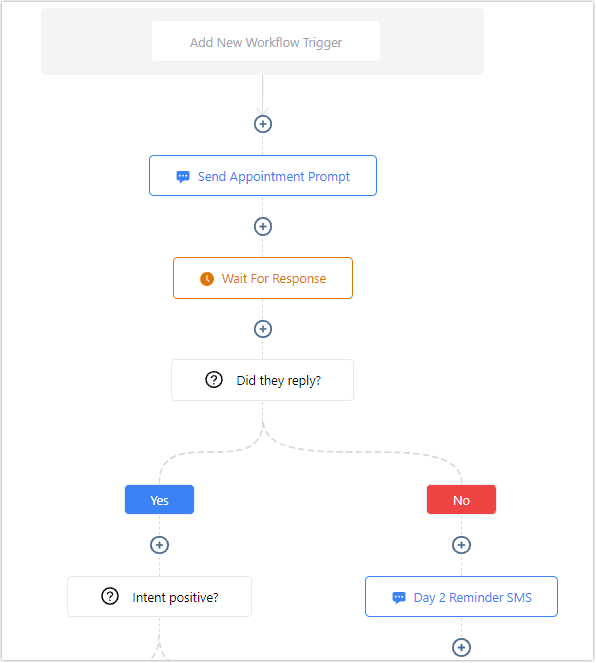
Task: Open the Send Appointment Prompt action
Action: click(x=262, y=175)
